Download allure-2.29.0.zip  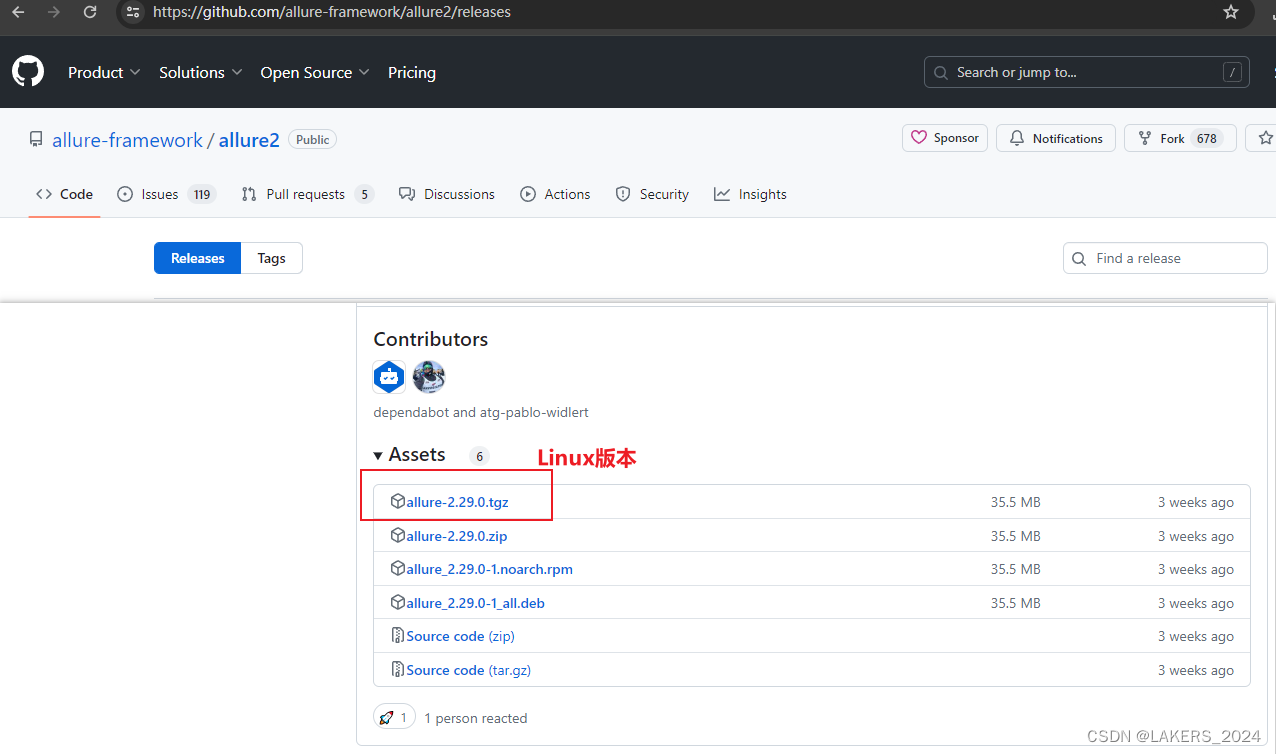(456, 536)
